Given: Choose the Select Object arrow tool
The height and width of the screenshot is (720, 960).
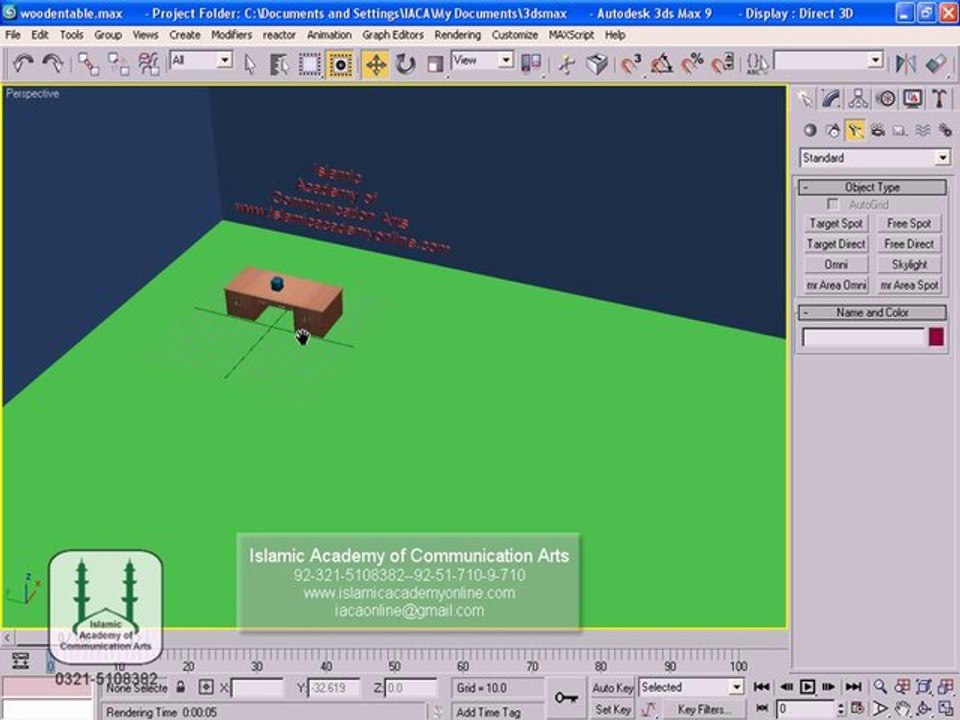Looking at the screenshot, I should (x=250, y=64).
